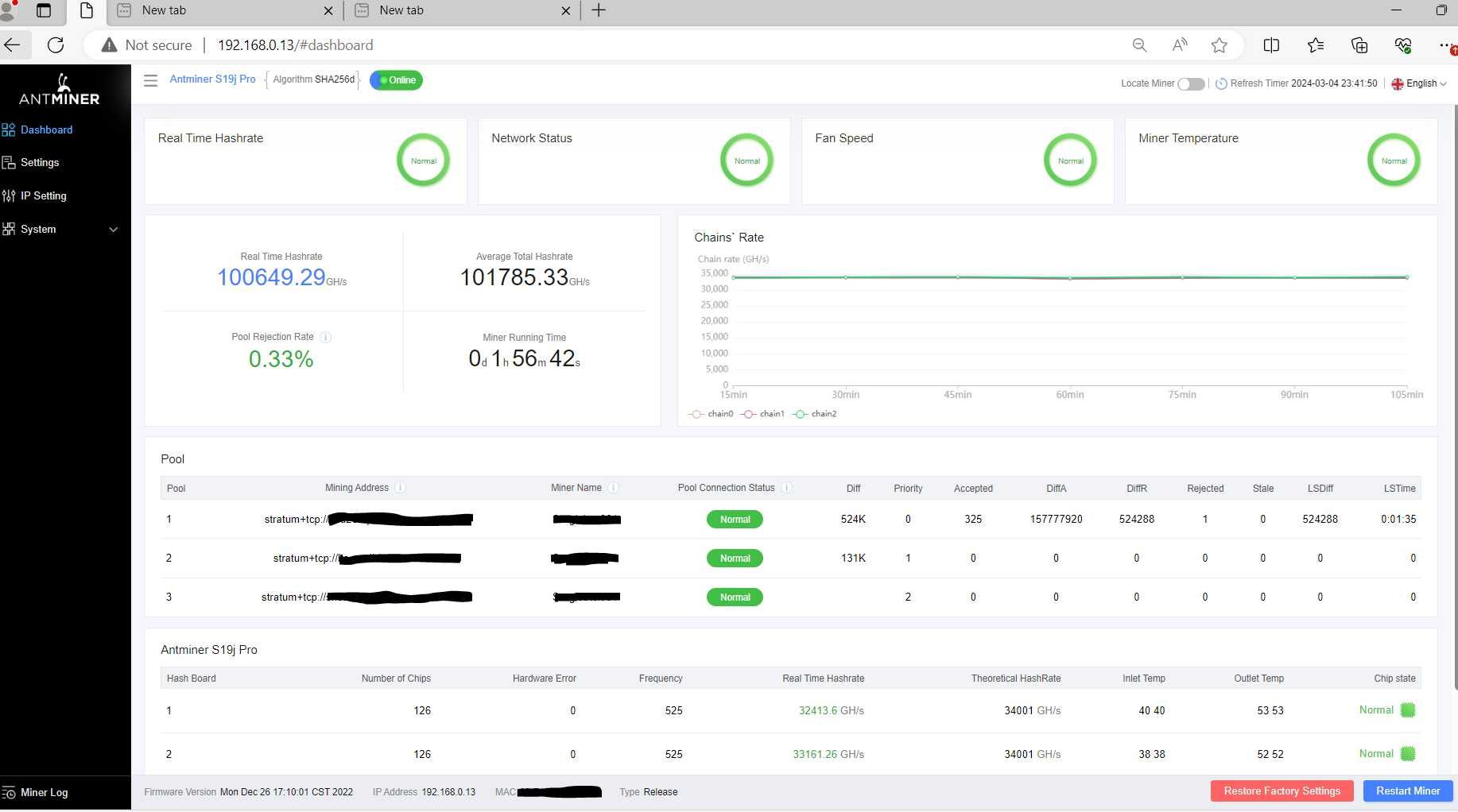1458x812 pixels.
Task: Click the 60min point on chain rate chart
Action: point(1070,278)
